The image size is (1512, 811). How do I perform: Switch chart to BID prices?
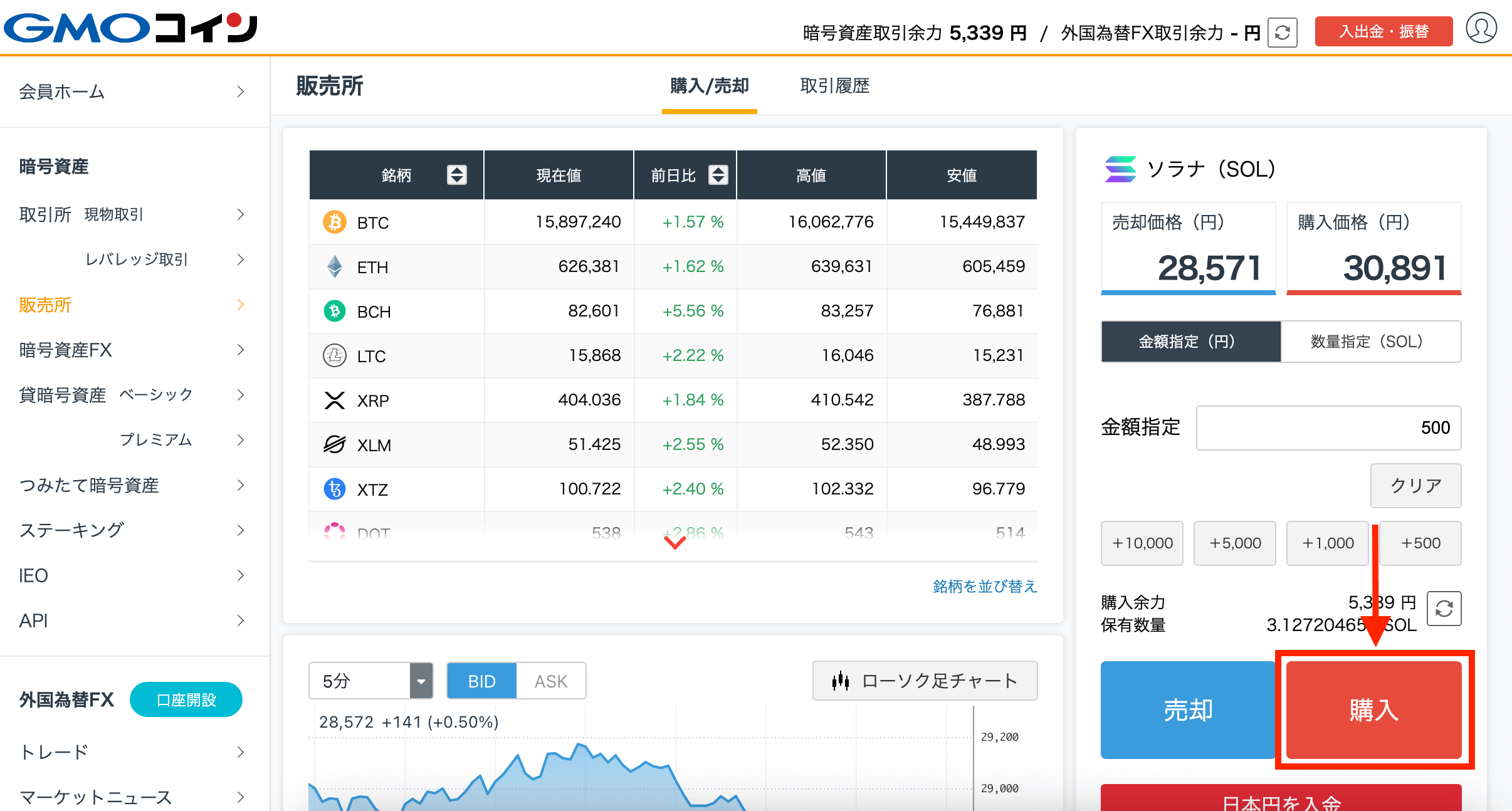click(481, 681)
